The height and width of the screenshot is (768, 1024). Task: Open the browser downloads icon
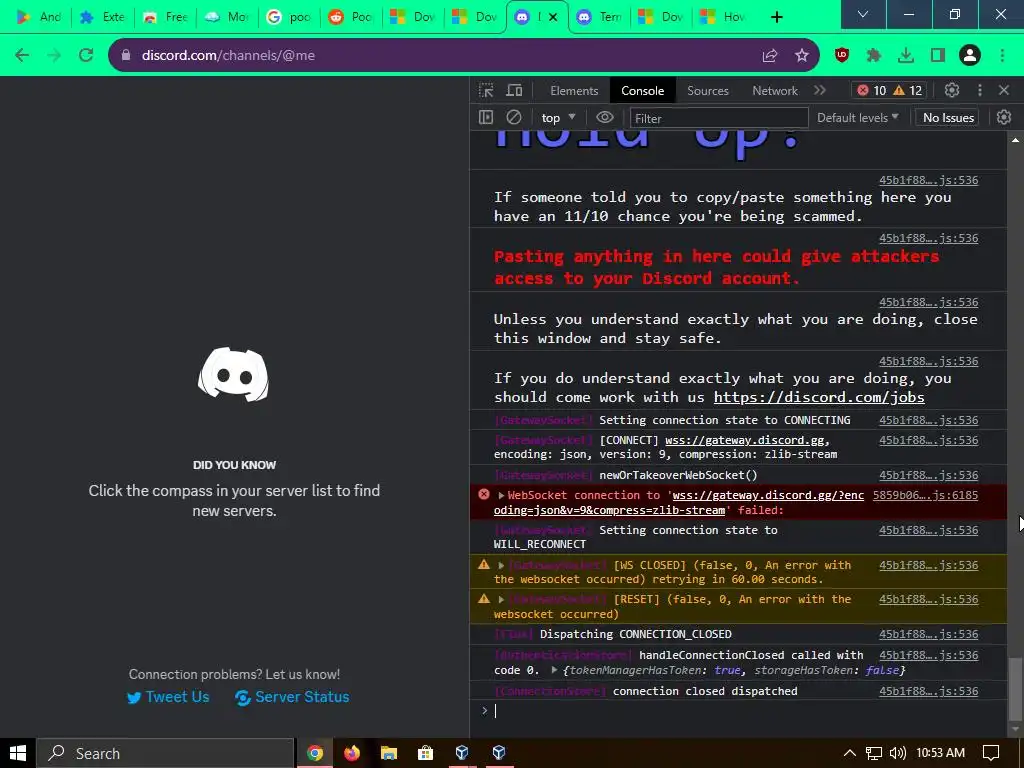[906, 56]
